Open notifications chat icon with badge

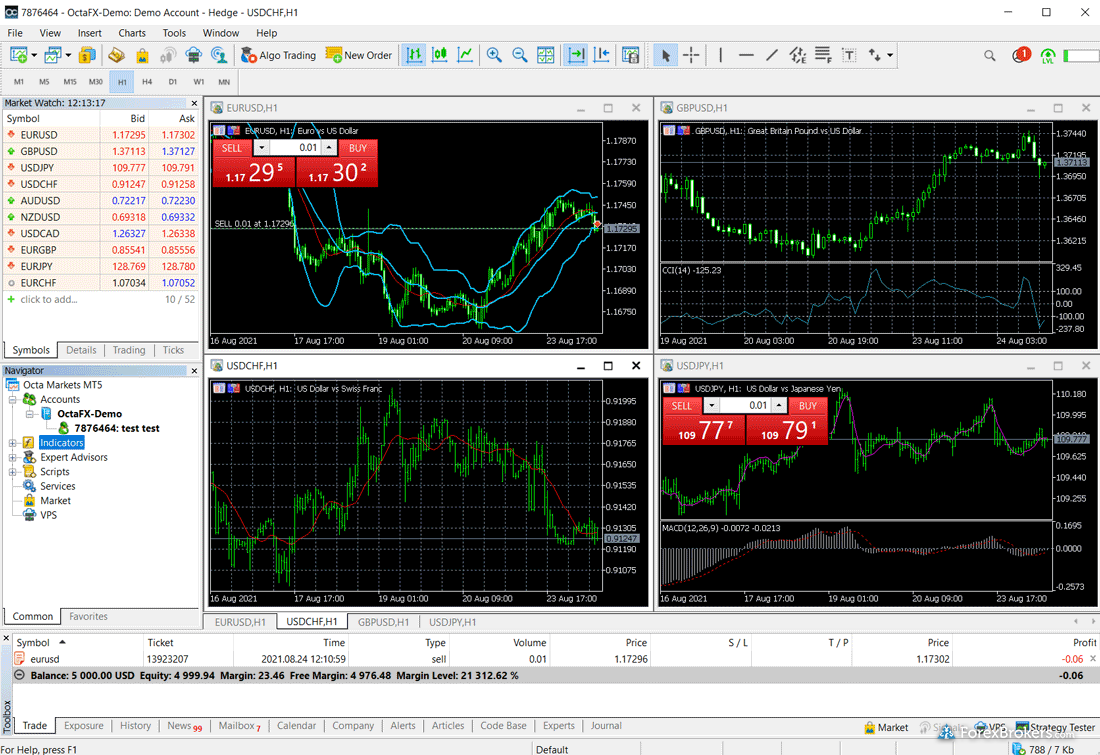pyautogui.click(x=1021, y=55)
